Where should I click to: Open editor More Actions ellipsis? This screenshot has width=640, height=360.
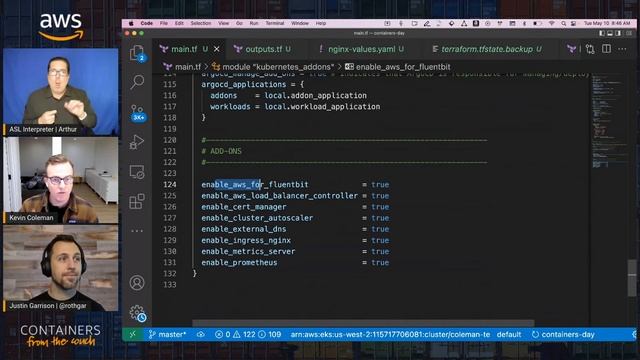[x=622, y=49]
